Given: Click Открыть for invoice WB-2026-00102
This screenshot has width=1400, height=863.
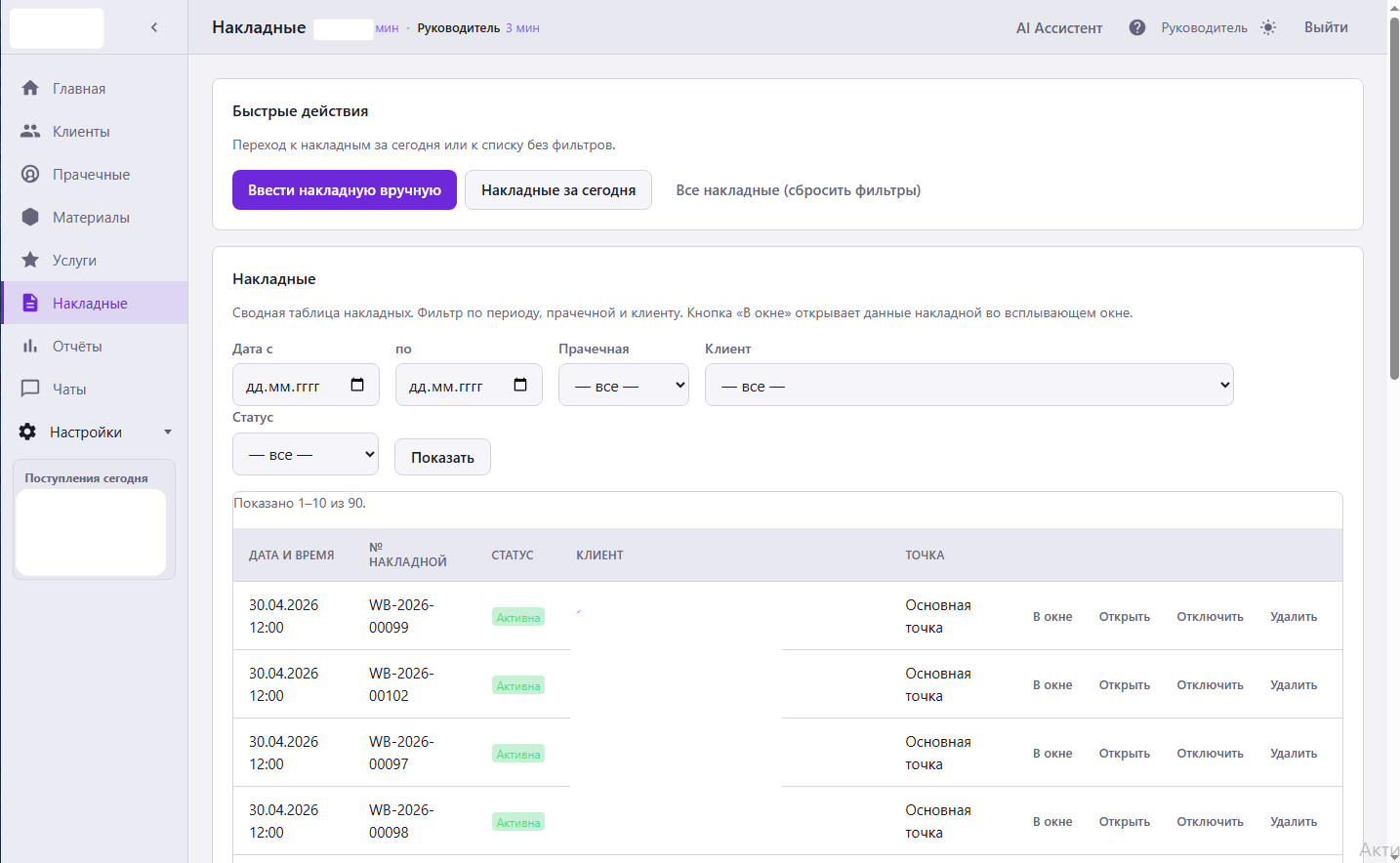Looking at the screenshot, I should click(x=1125, y=684).
